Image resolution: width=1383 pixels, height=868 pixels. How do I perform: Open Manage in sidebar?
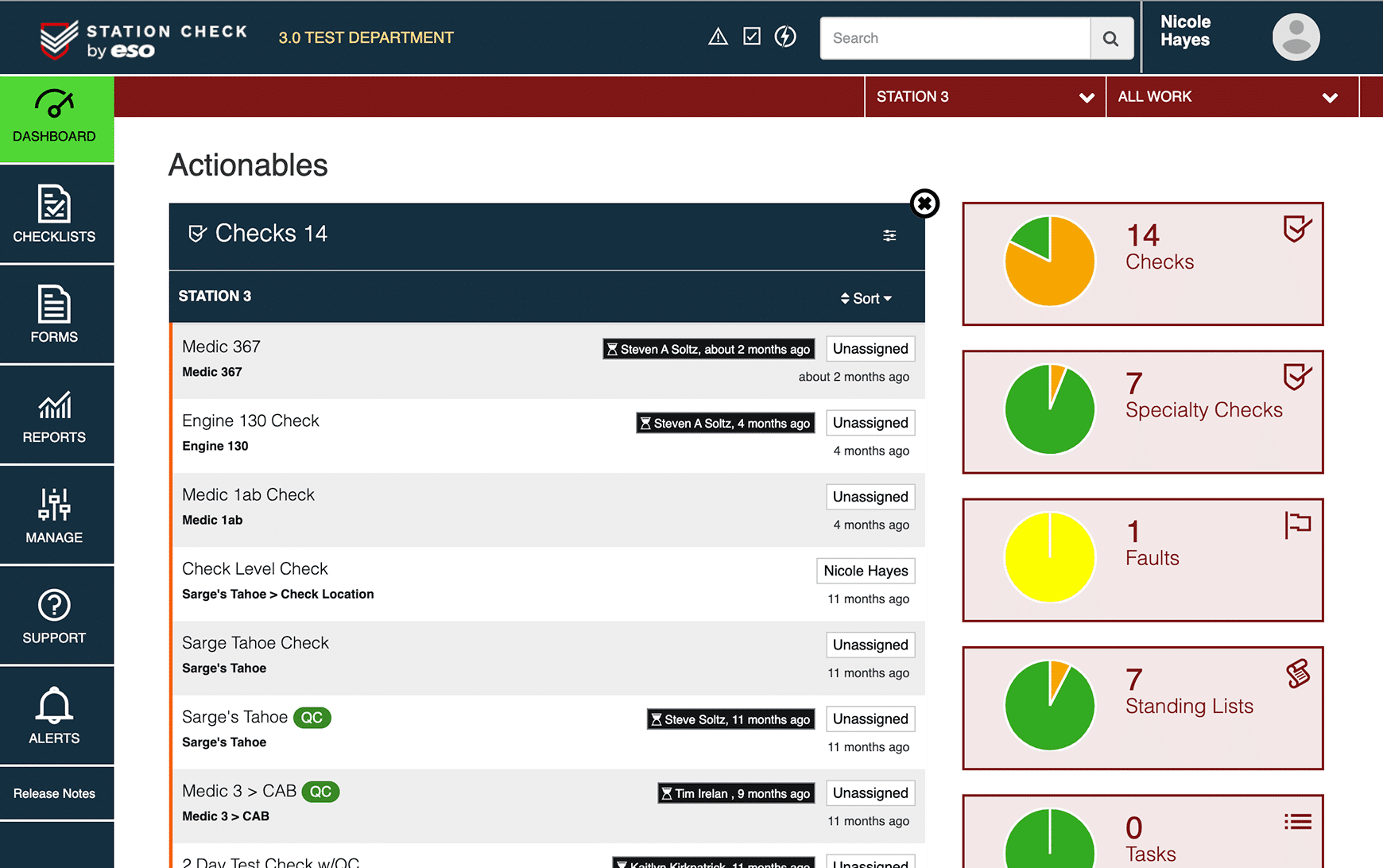[56, 514]
